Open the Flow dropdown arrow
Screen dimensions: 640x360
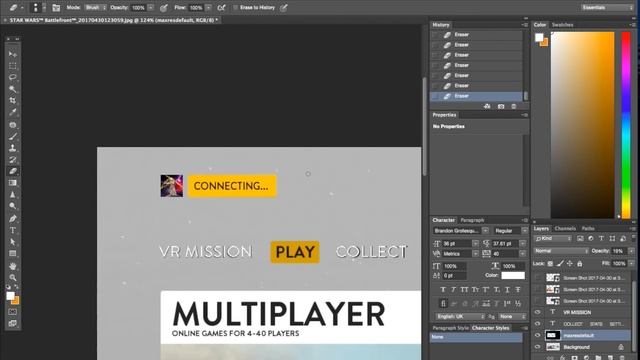pos(208,8)
